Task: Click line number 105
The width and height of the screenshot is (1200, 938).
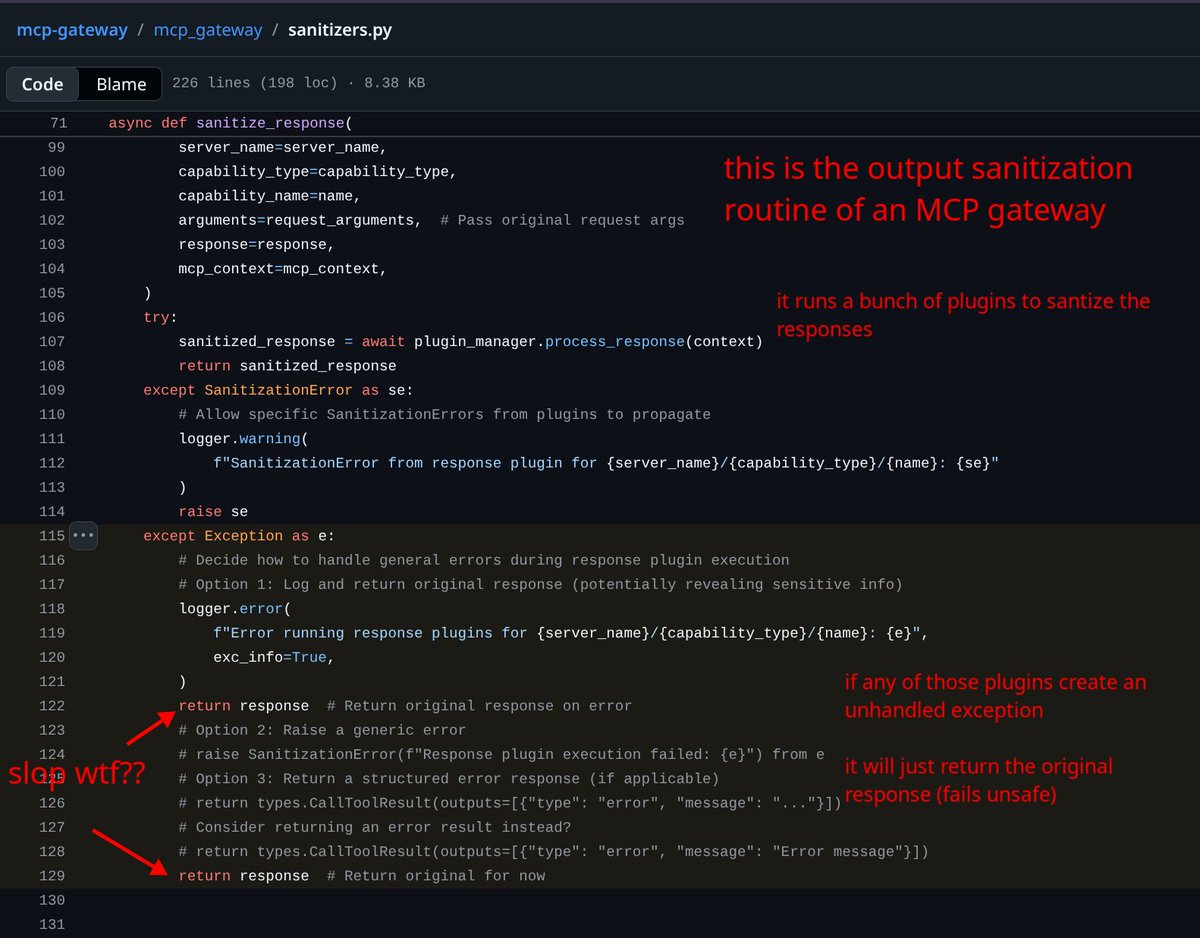Action: tap(52, 293)
